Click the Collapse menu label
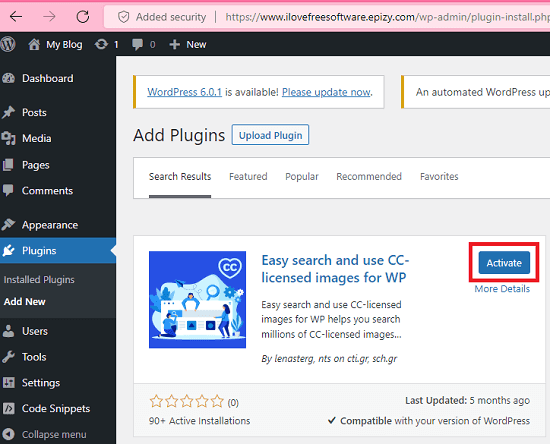The height and width of the screenshot is (444, 550). point(54,434)
